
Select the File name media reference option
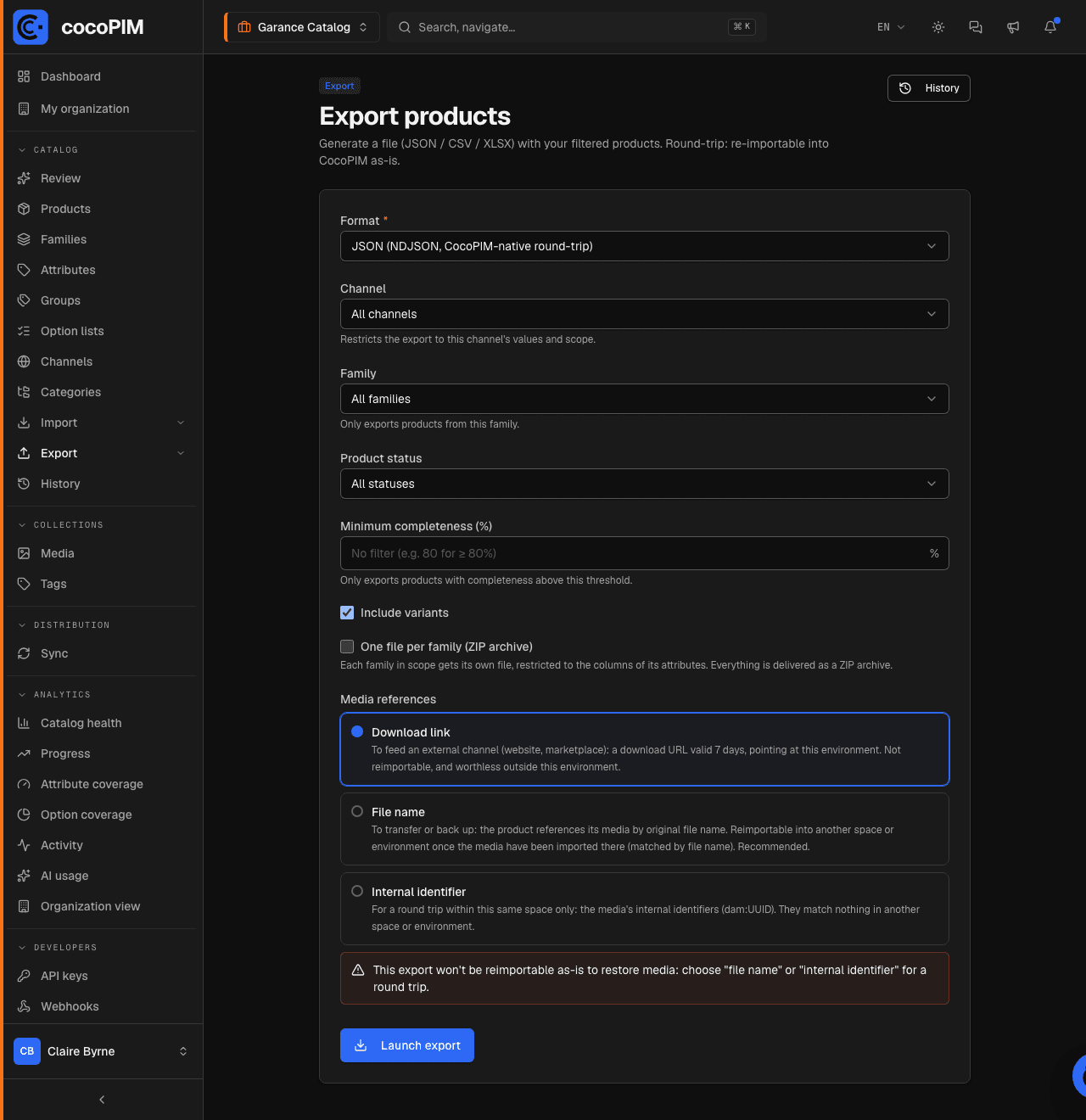pyautogui.click(x=645, y=829)
